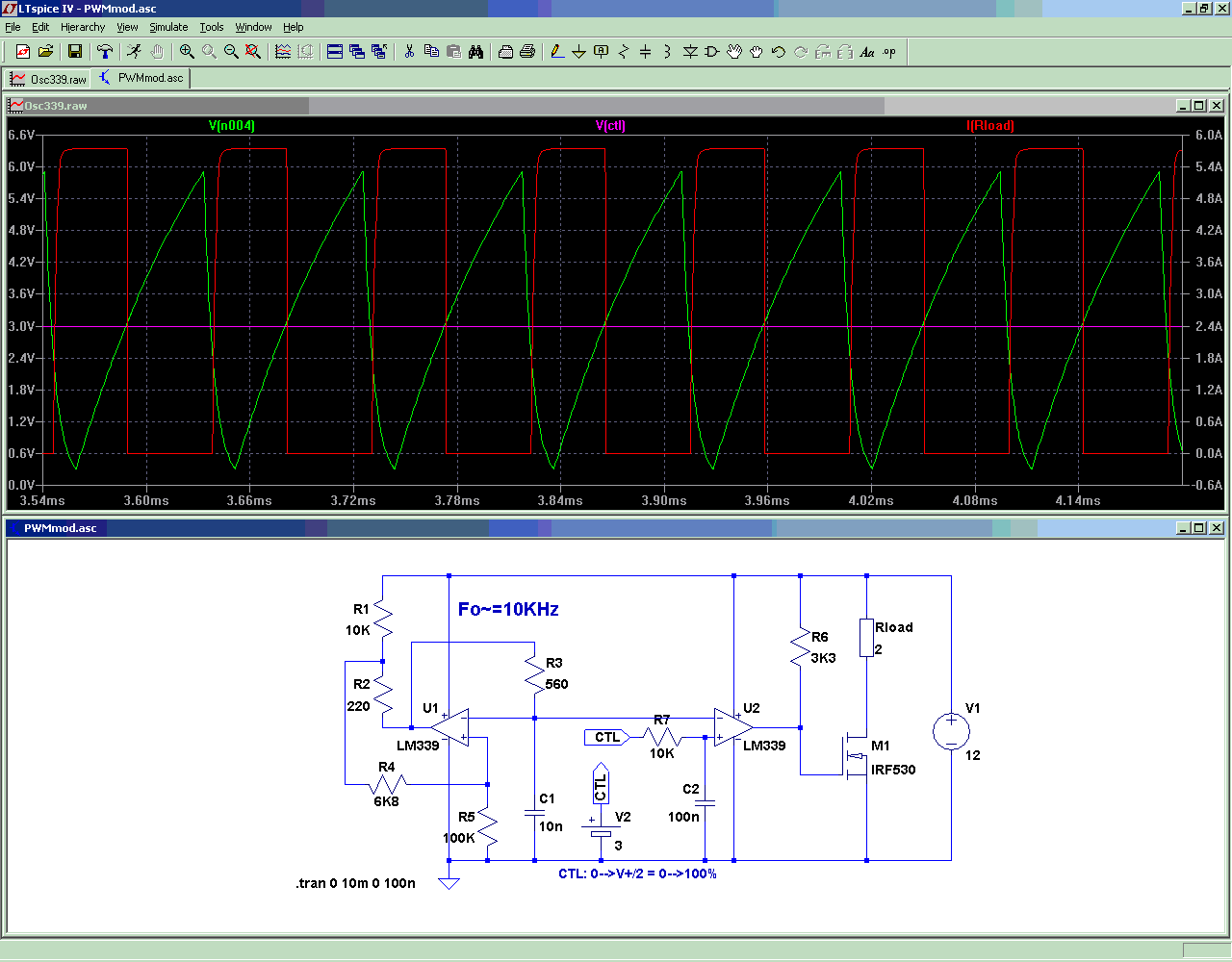The width and height of the screenshot is (1232, 962).
Task: Select the Draw Wire pencil tool
Action: tap(556, 52)
